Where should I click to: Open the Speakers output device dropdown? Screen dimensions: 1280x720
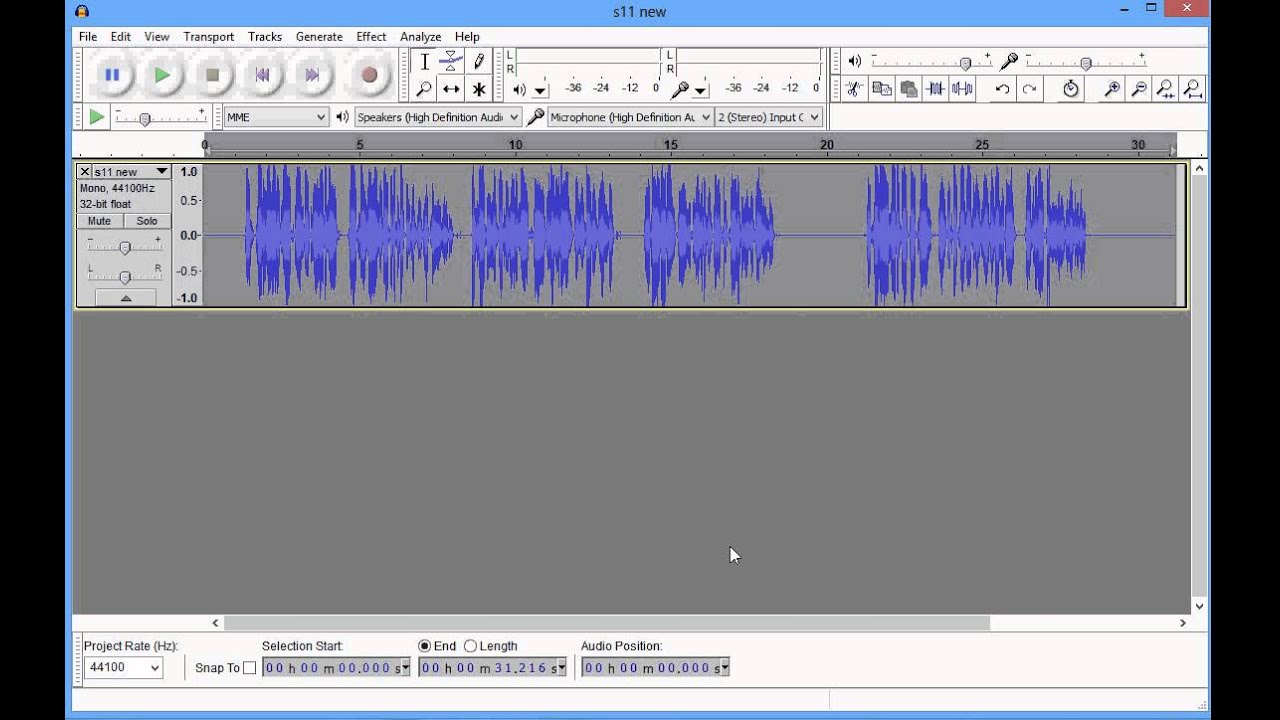tap(438, 117)
